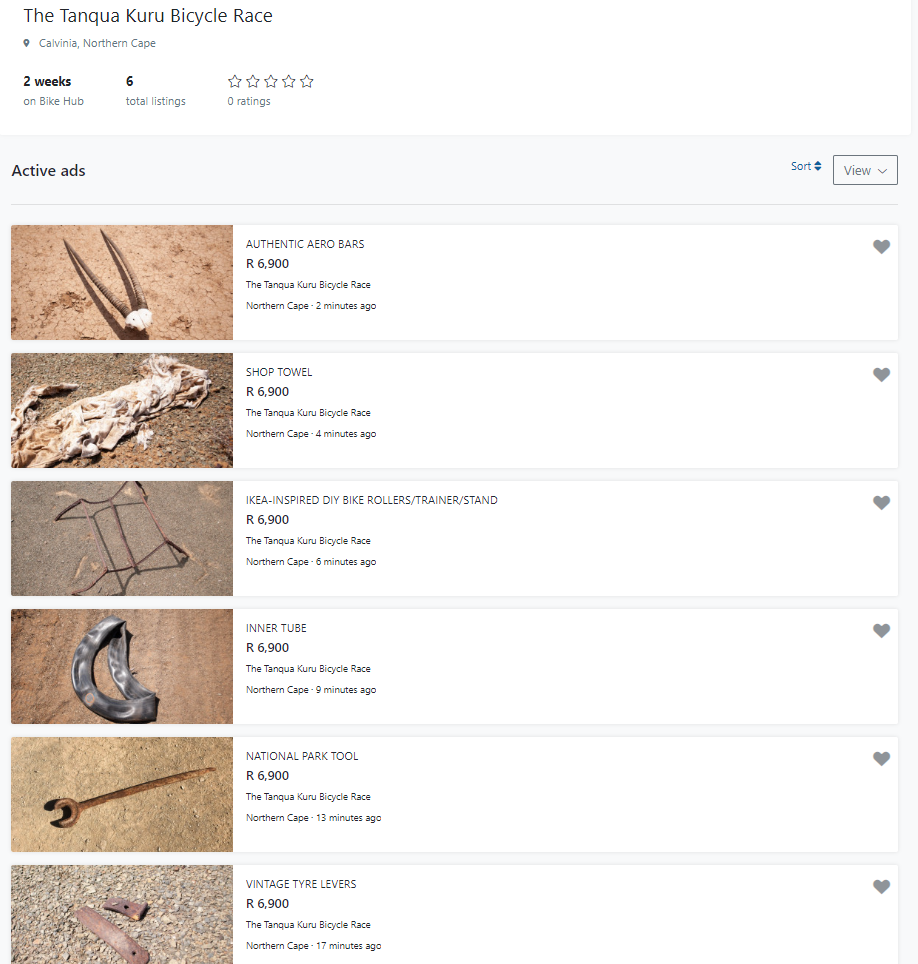This screenshot has width=918, height=964.
Task: Favorite the Shop Towel listing heart
Action: (881, 375)
